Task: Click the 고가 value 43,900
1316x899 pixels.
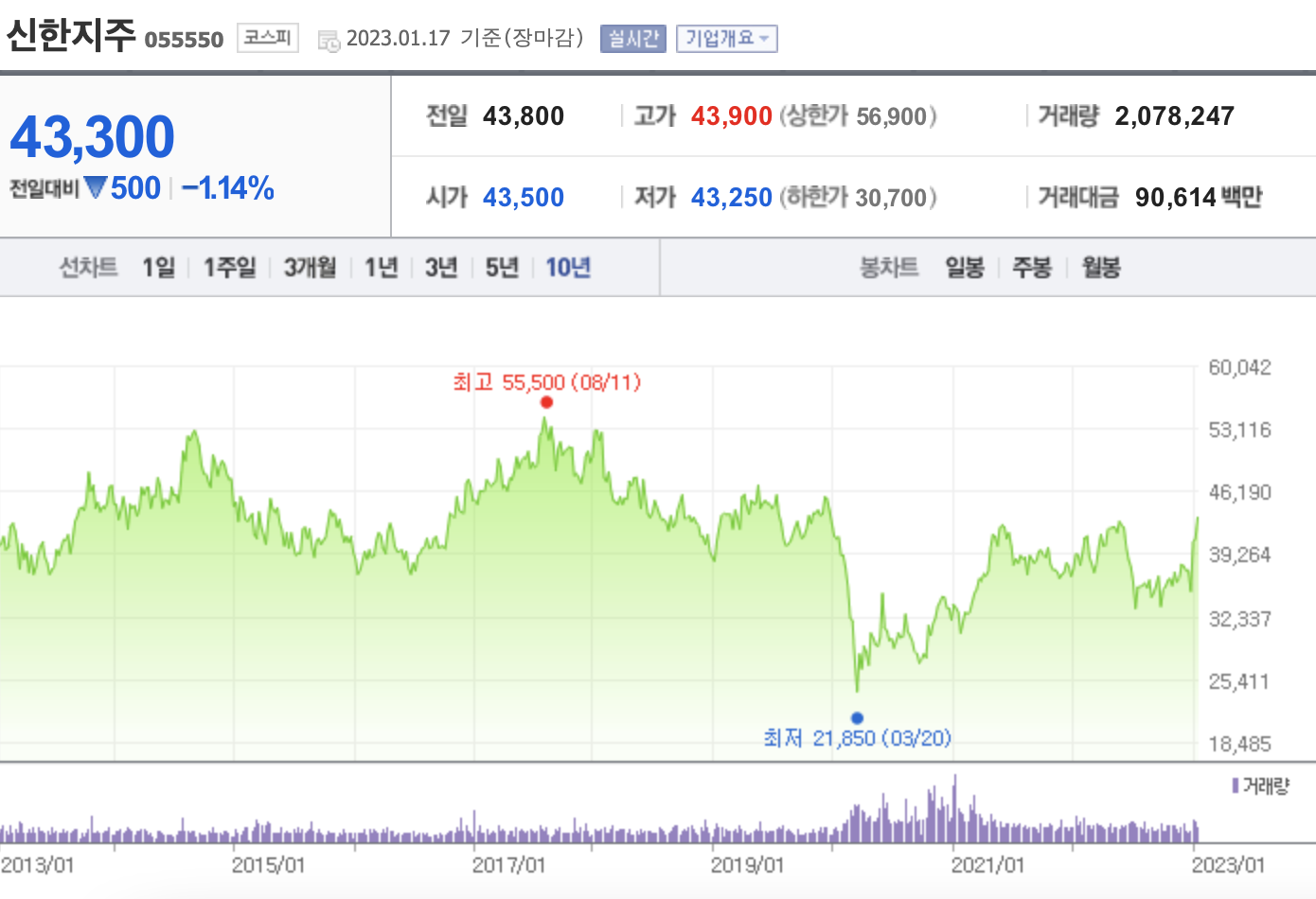Action: pyautogui.click(x=732, y=116)
